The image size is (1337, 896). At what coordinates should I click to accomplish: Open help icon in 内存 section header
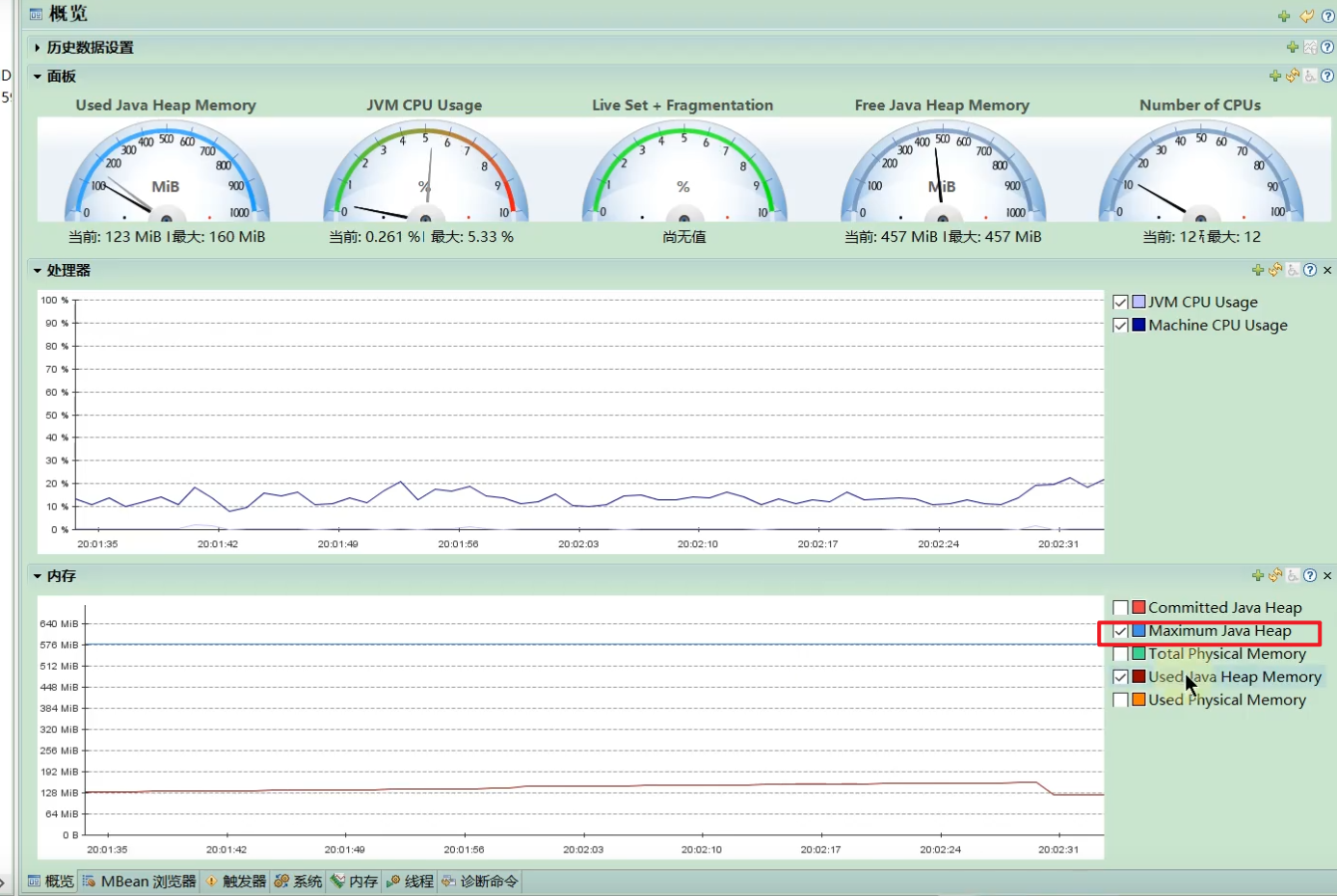point(1310,575)
